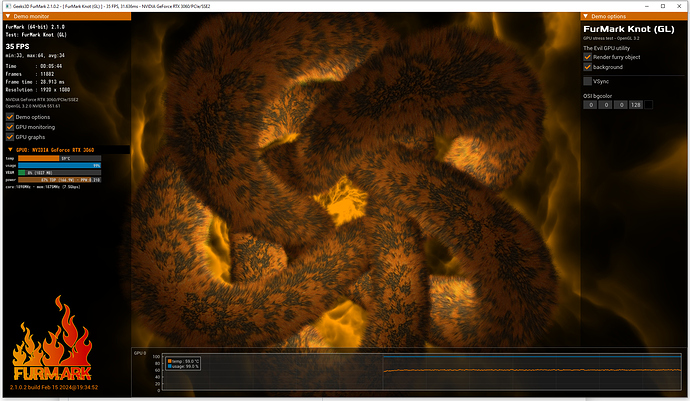Collapse the GPU0 NVIDIA GeForce RTX 3060 section
This screenshot has width=690, height=401.
tap(10, 150)
